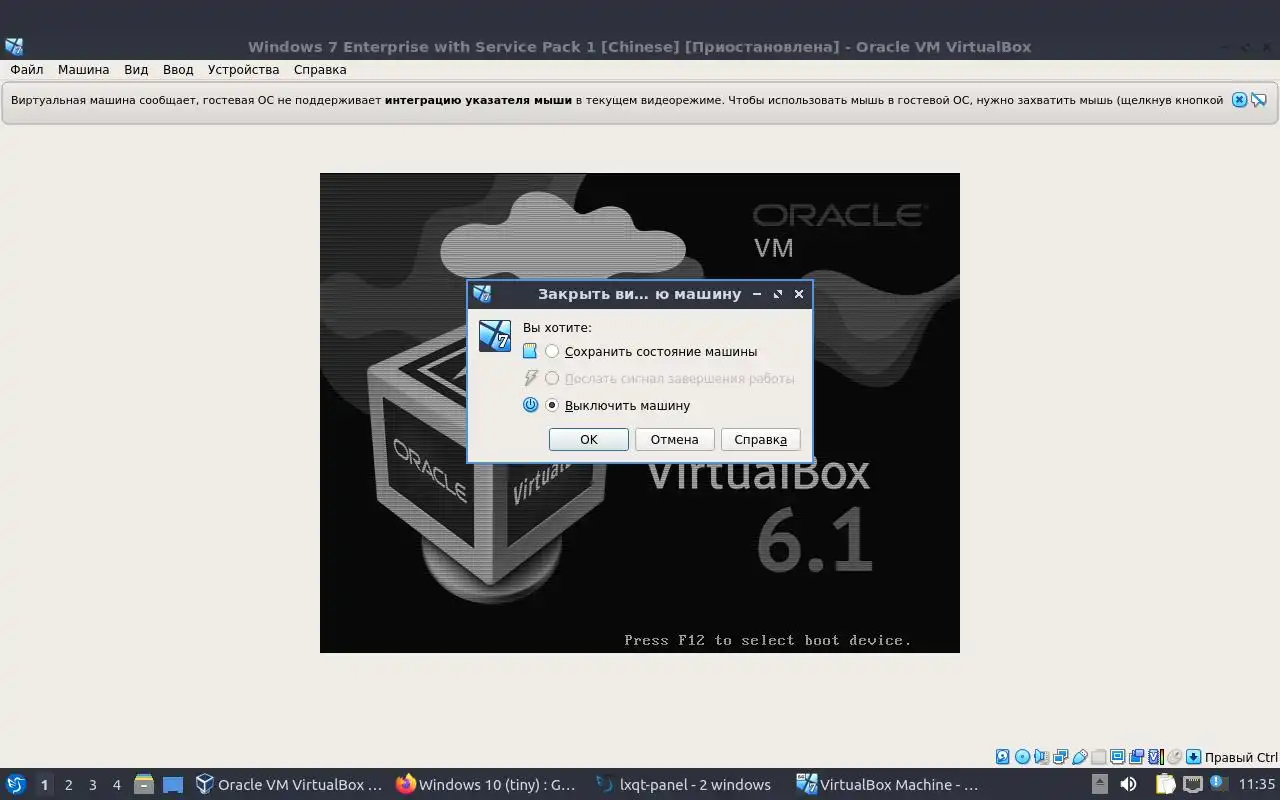Open the Файл menu
Screen dimensions: 1280x800
click(x=27, y=70)
